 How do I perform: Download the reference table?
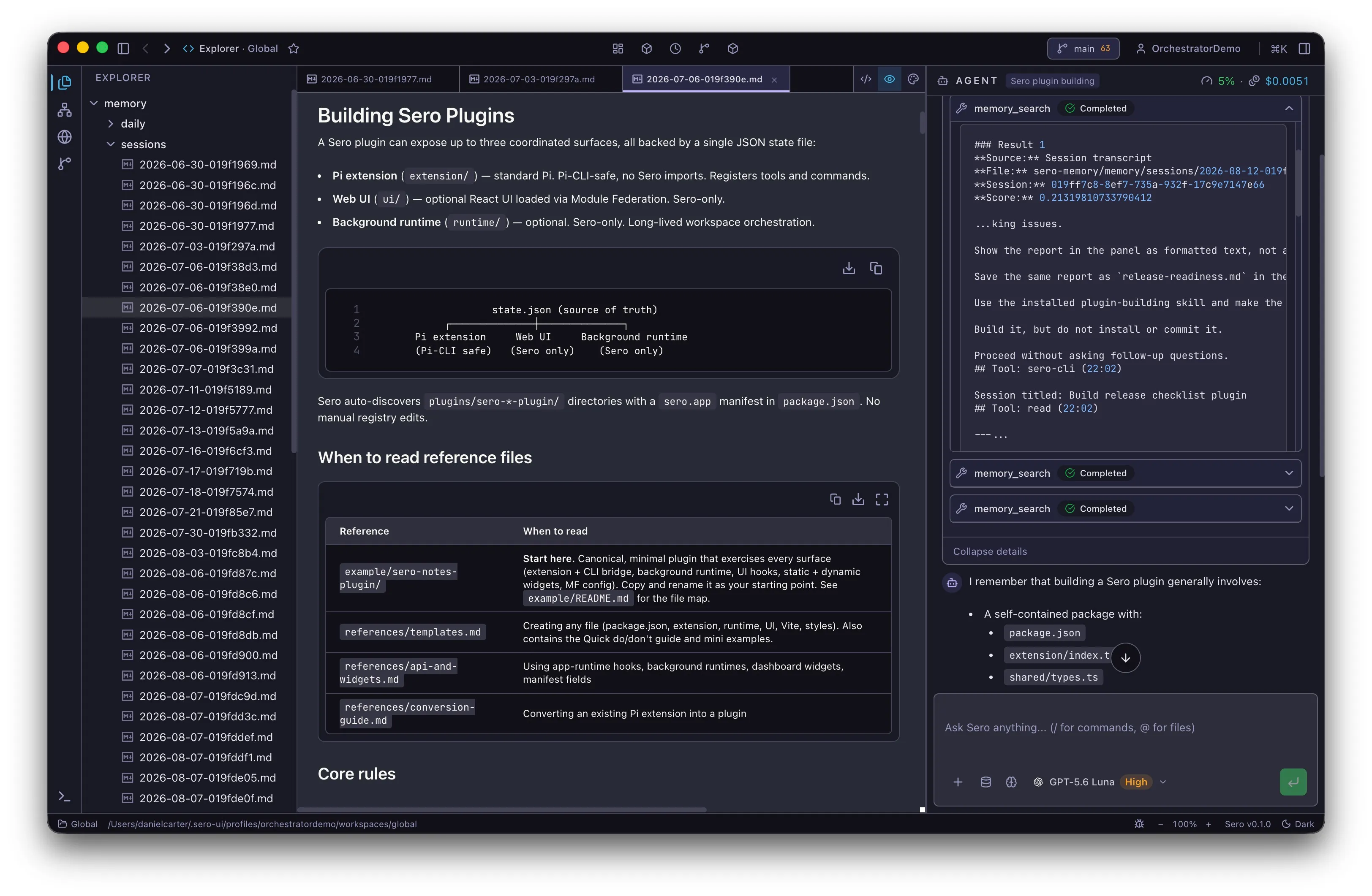coord(858,499)
